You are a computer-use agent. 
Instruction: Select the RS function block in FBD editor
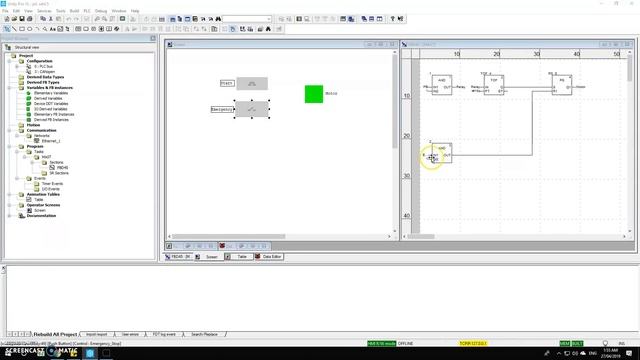(x=562, y=85)
